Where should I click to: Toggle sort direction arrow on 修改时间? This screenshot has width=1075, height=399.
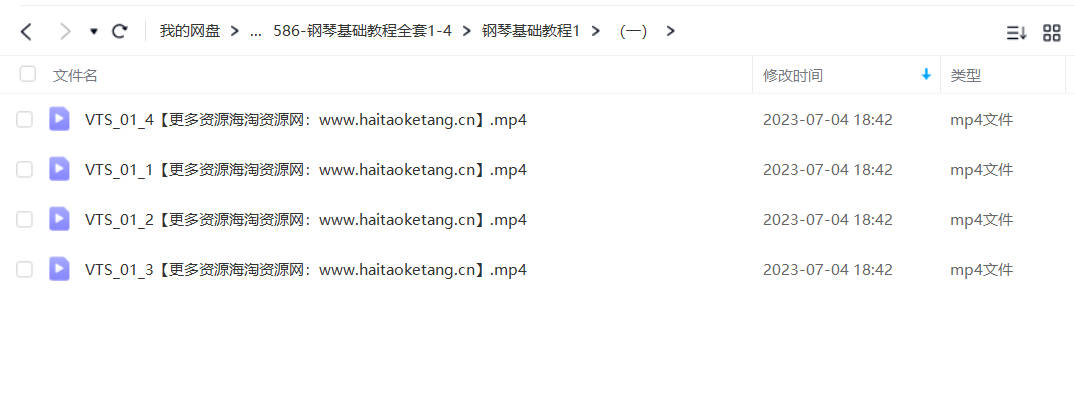pos(926,75)
